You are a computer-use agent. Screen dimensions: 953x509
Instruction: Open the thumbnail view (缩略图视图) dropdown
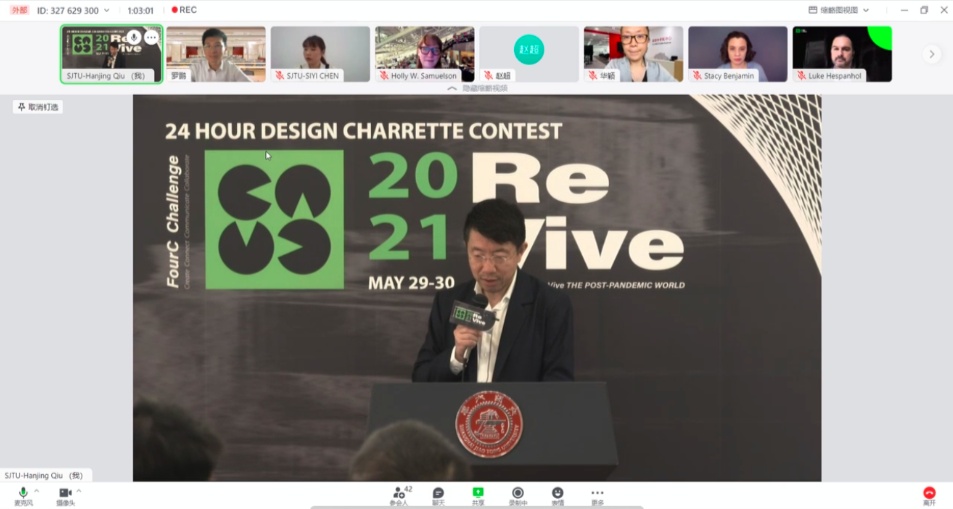(x=839, y=10)
